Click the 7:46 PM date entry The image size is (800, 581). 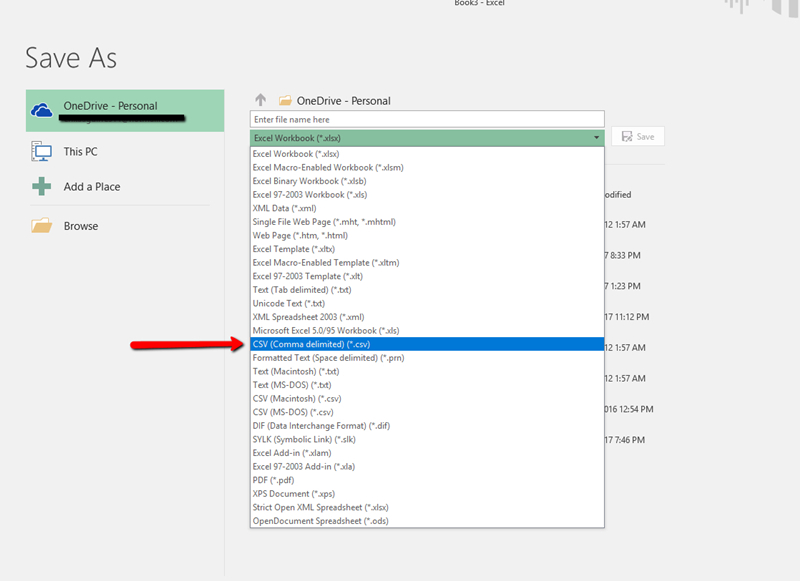click(625, 440)
